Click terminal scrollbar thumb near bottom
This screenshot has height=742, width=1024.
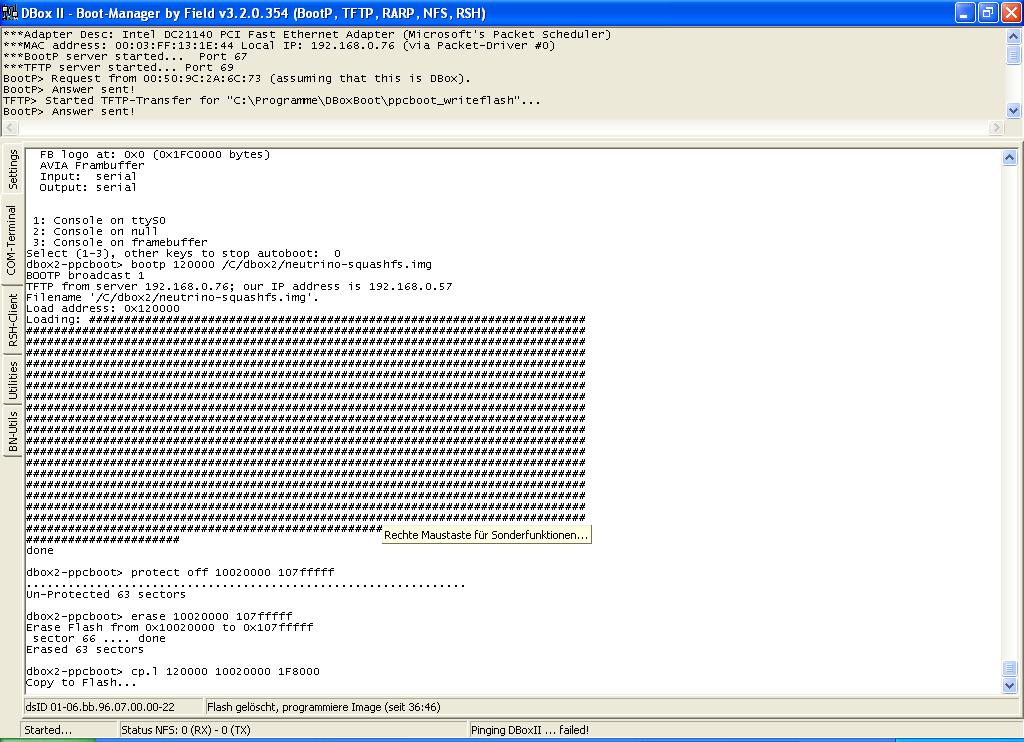1009,669
